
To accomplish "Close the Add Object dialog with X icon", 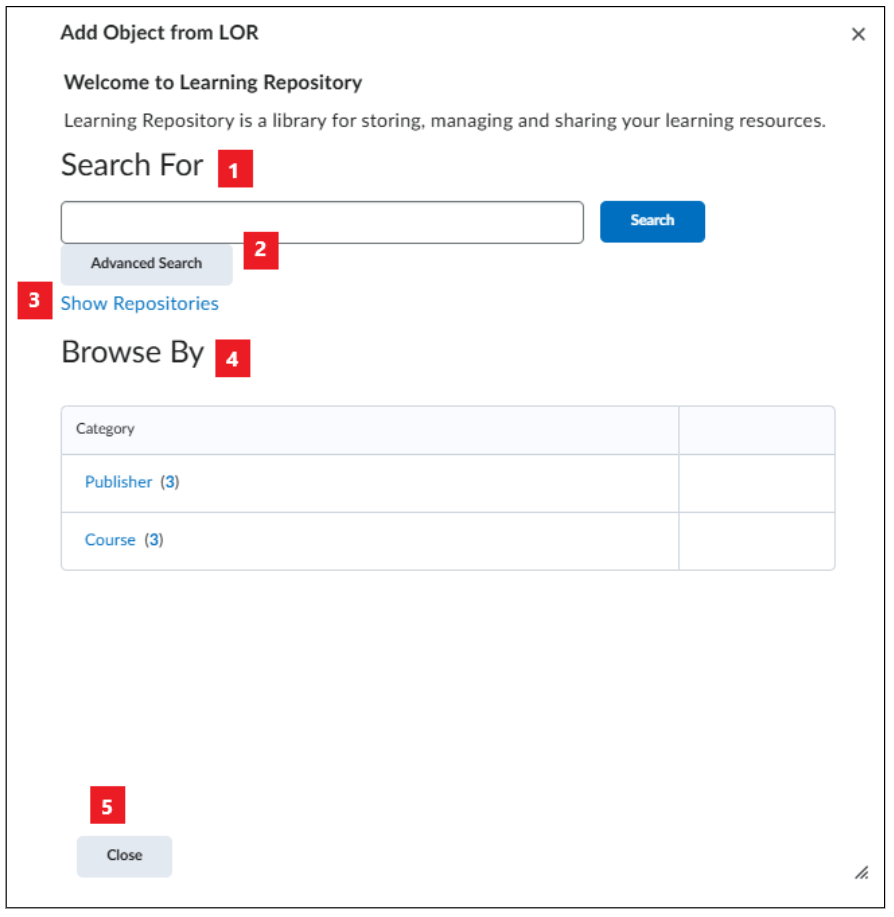I will click(858, 34).
